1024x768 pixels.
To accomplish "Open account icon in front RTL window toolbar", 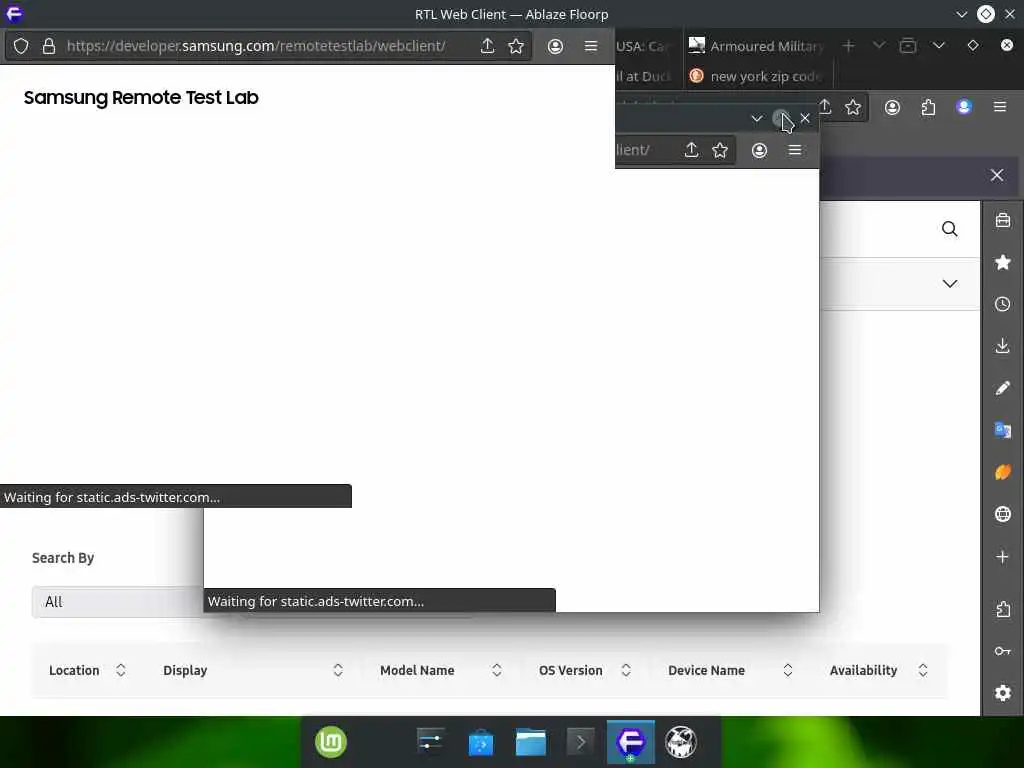I will pyautogui.click(x=555, y=46).
